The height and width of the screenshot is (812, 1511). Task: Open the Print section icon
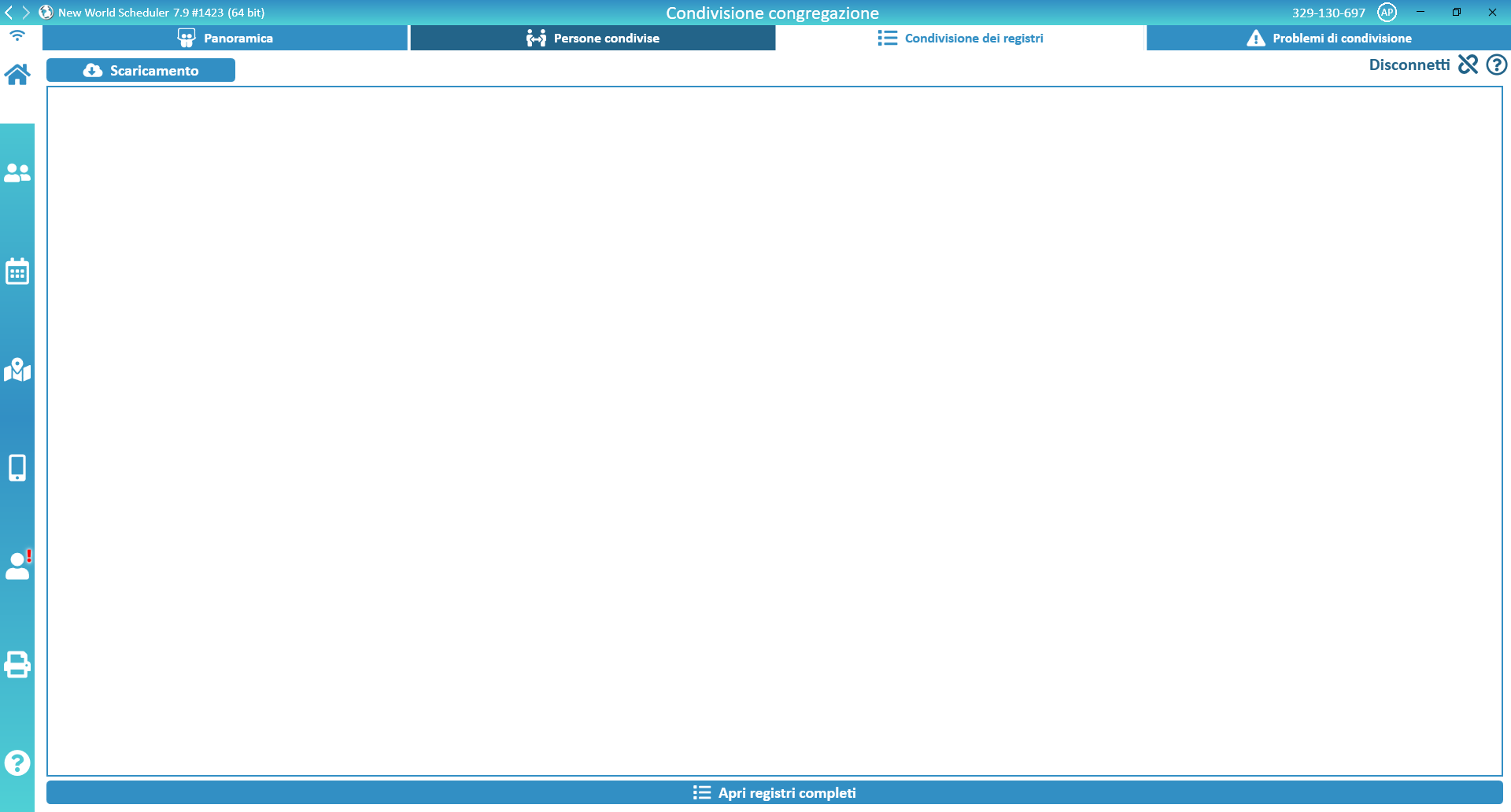pyautogui.click(x=17, y=664)
